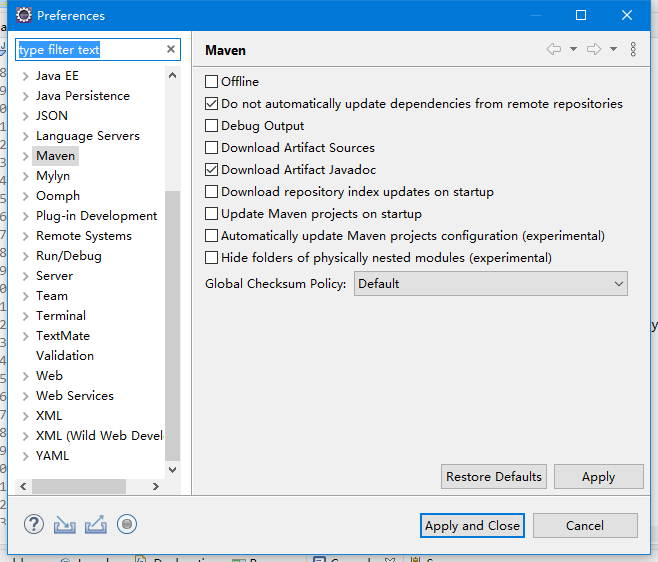Expand the Run/Debug node

pyautogui.click(x=26, y=256)
